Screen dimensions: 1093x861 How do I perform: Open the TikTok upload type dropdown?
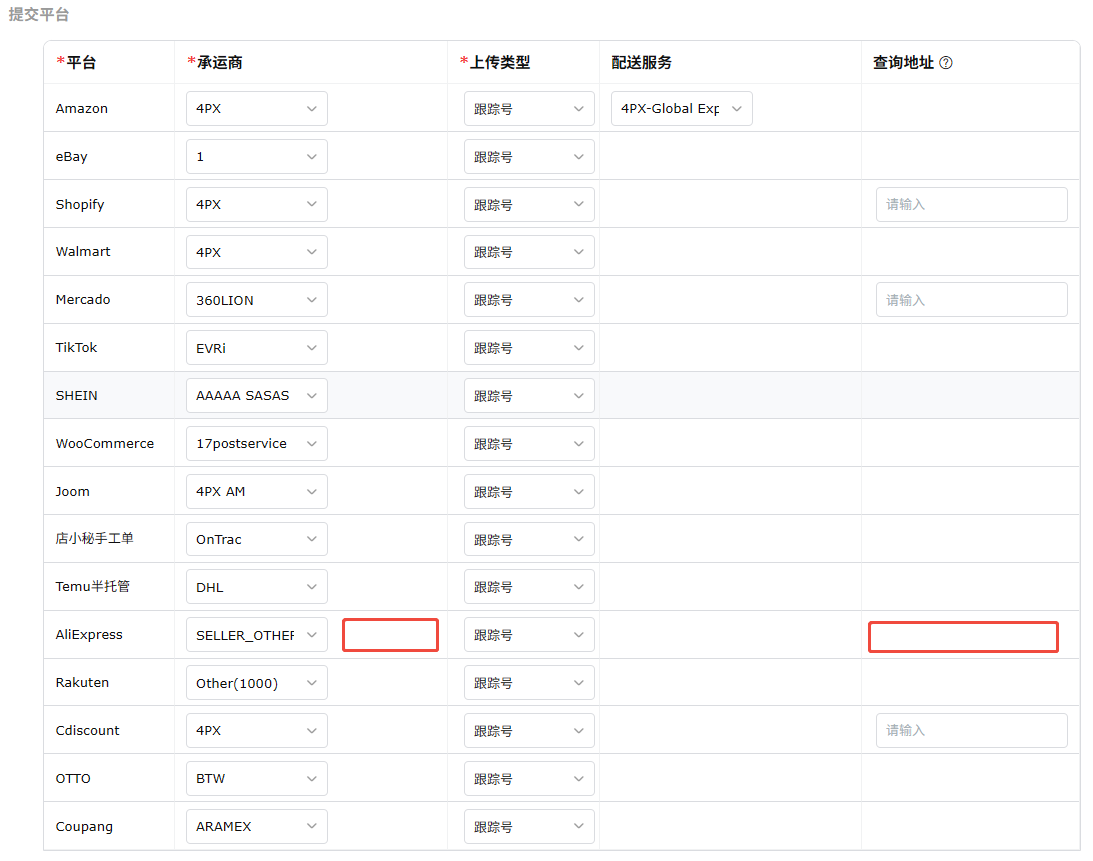tap(529, 348)
